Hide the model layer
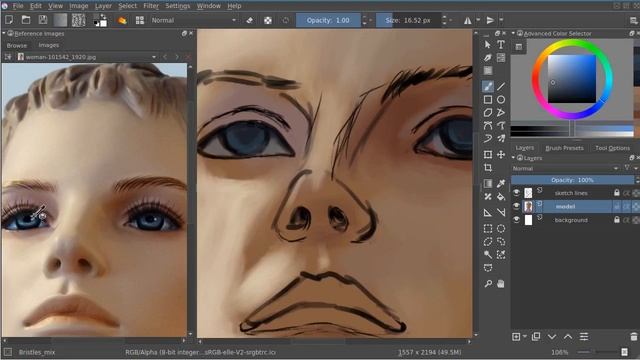 pyautogui.click(x=516, y=206)
